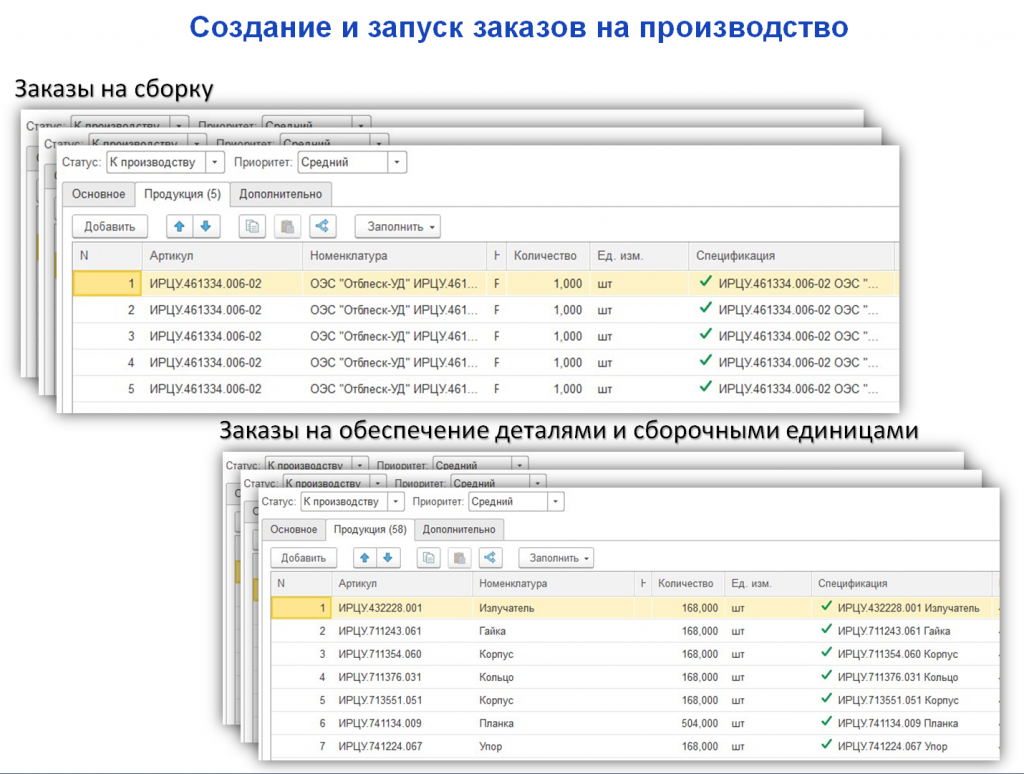1024x774 pixels.
Task: Click the paste icon in the Продукция (58) window
Action: (x=460, y=558)
